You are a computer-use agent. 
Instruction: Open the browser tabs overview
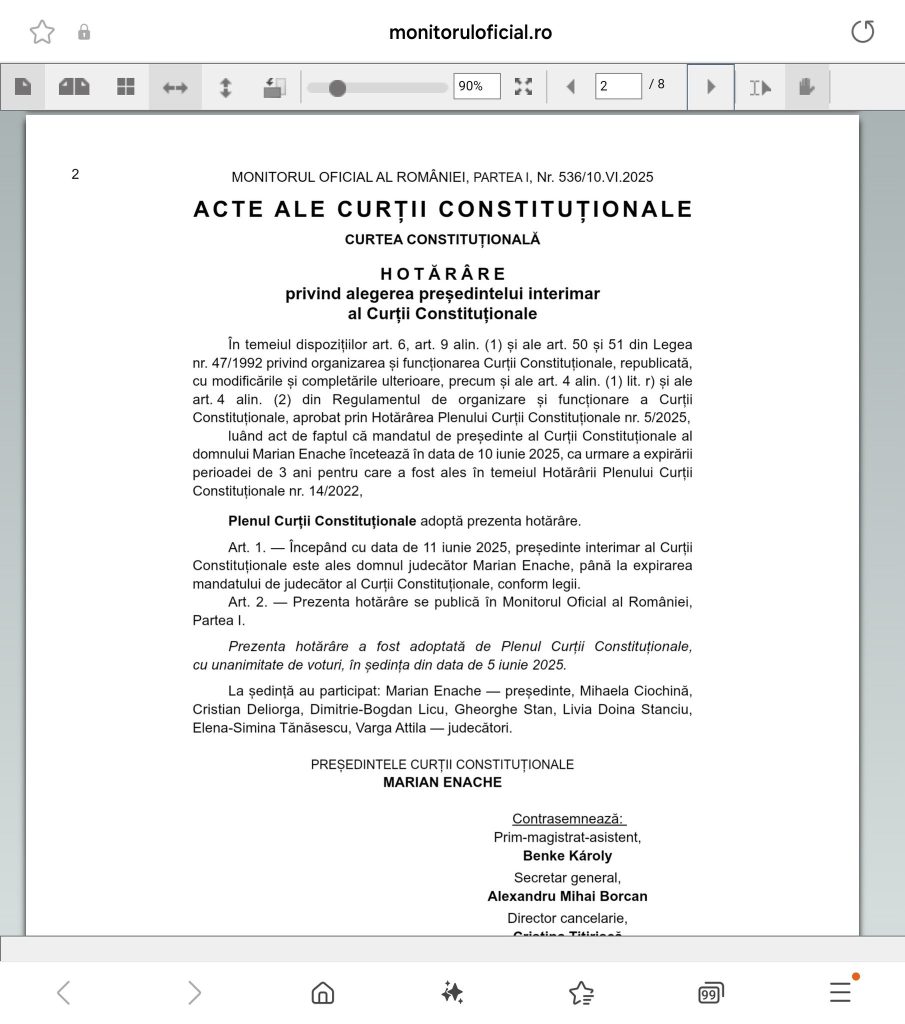point(710,992)
